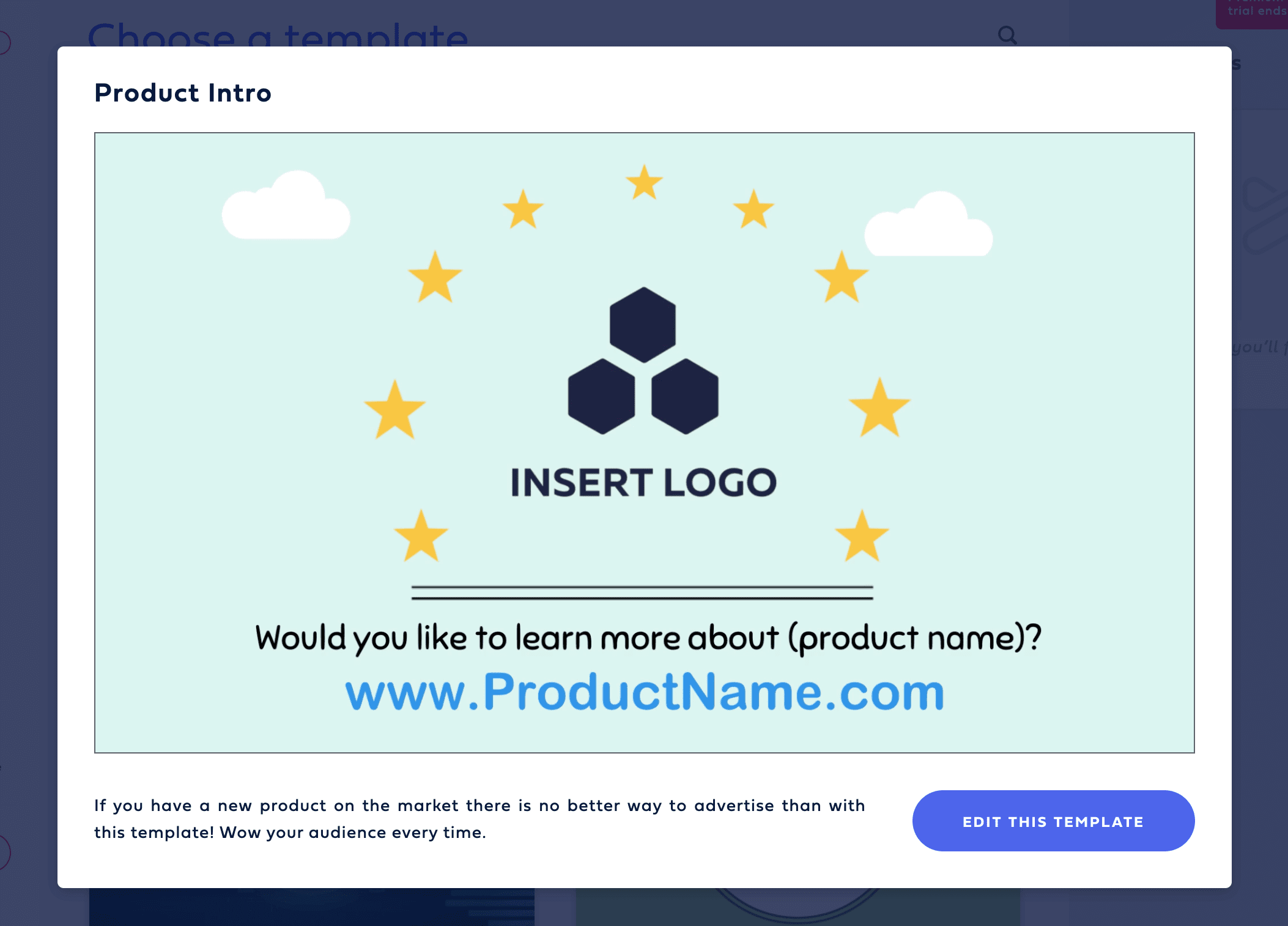Click the INSERT LOGO text

click(x=643, y=483)
